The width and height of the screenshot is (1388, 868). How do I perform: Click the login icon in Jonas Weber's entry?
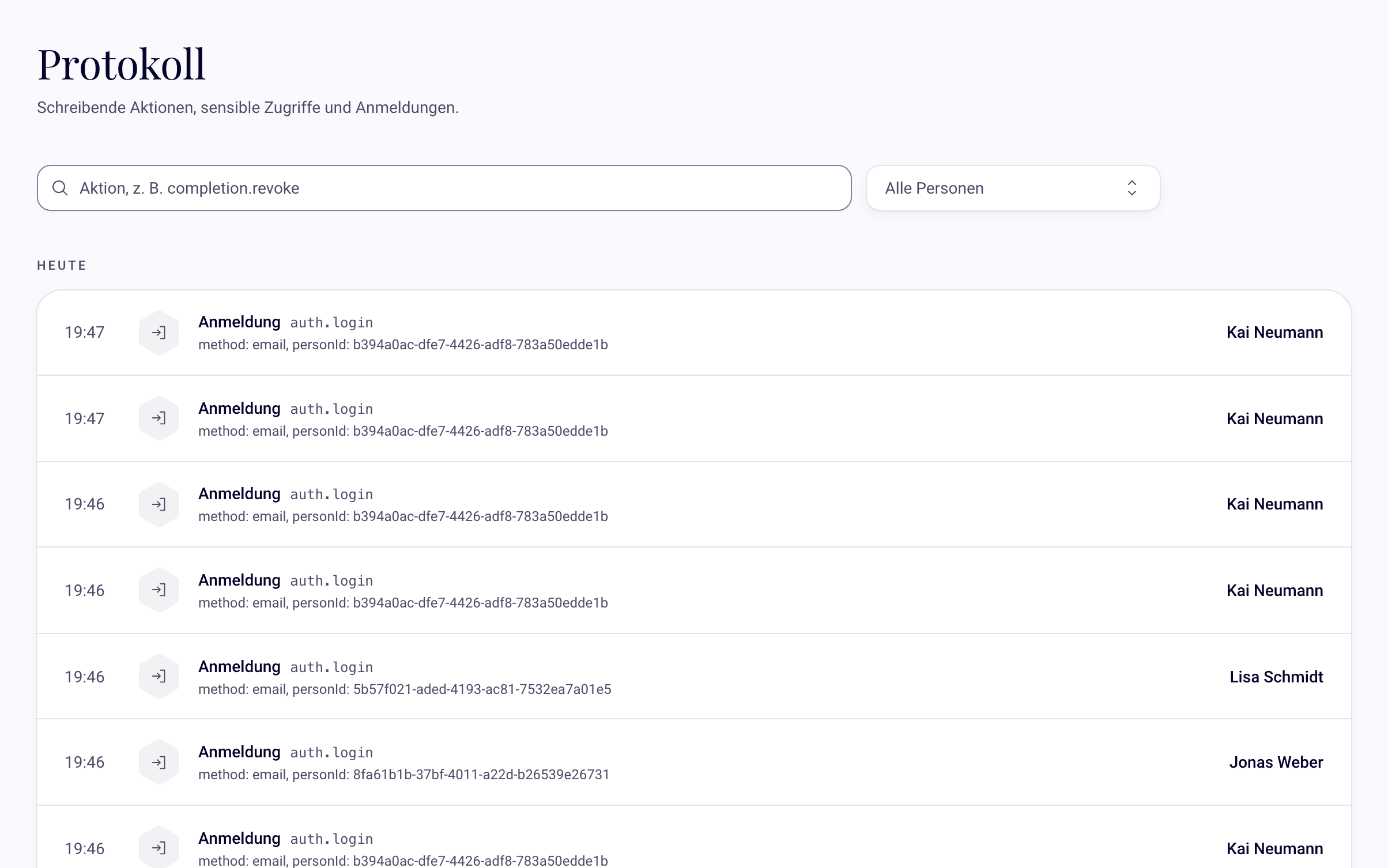click(x=159, y=762)
